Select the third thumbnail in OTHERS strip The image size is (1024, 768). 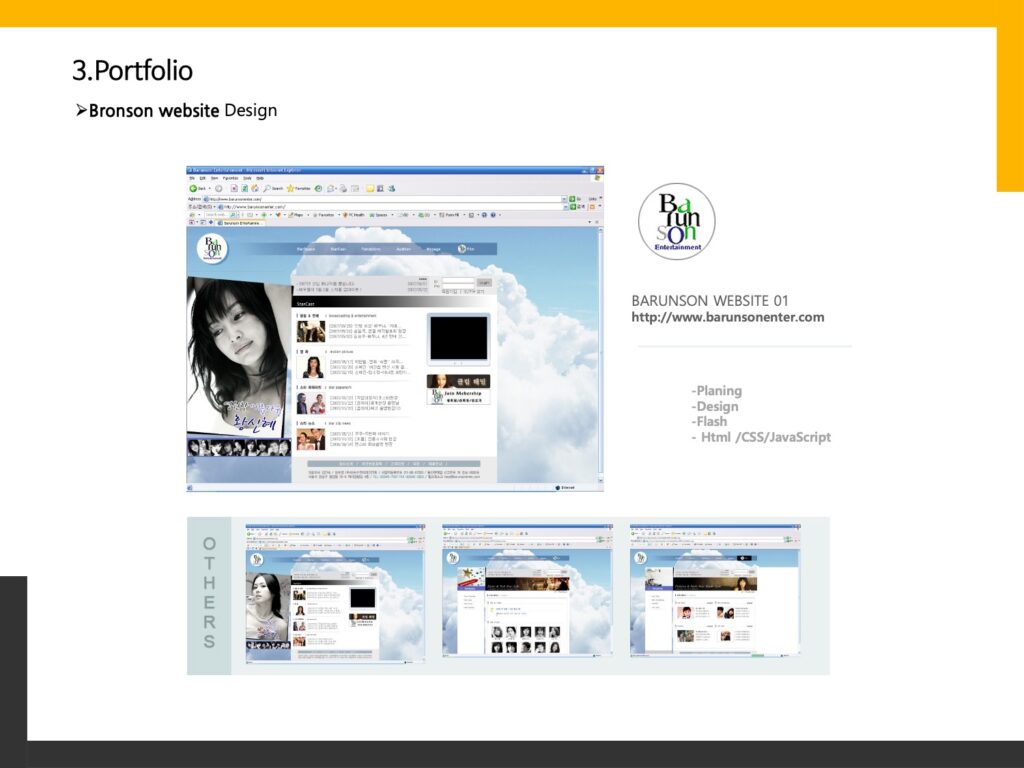[714, 591]
